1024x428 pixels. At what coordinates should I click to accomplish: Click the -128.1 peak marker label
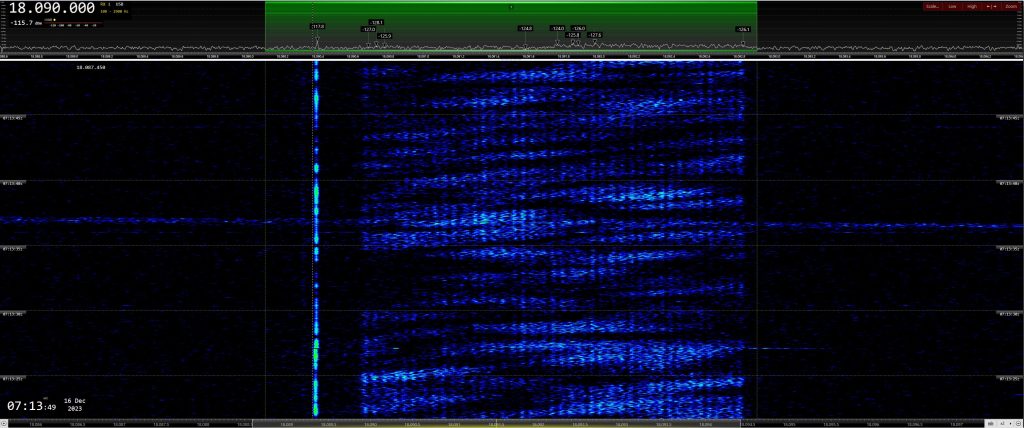click(376, 22)
